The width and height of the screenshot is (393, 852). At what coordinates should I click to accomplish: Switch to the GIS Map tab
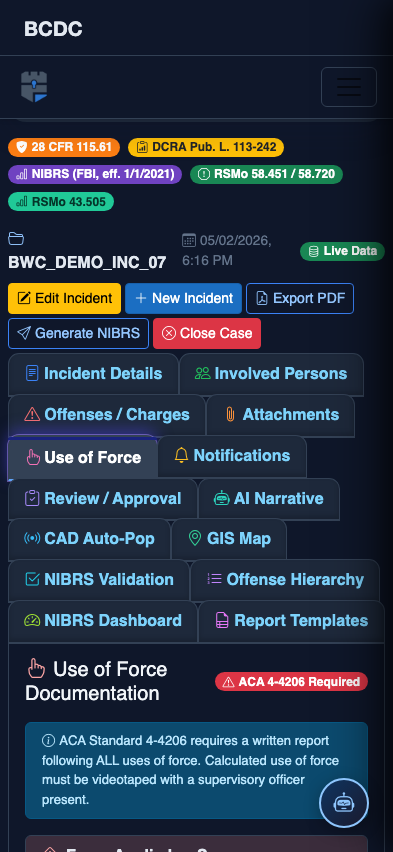pos(229,539)
